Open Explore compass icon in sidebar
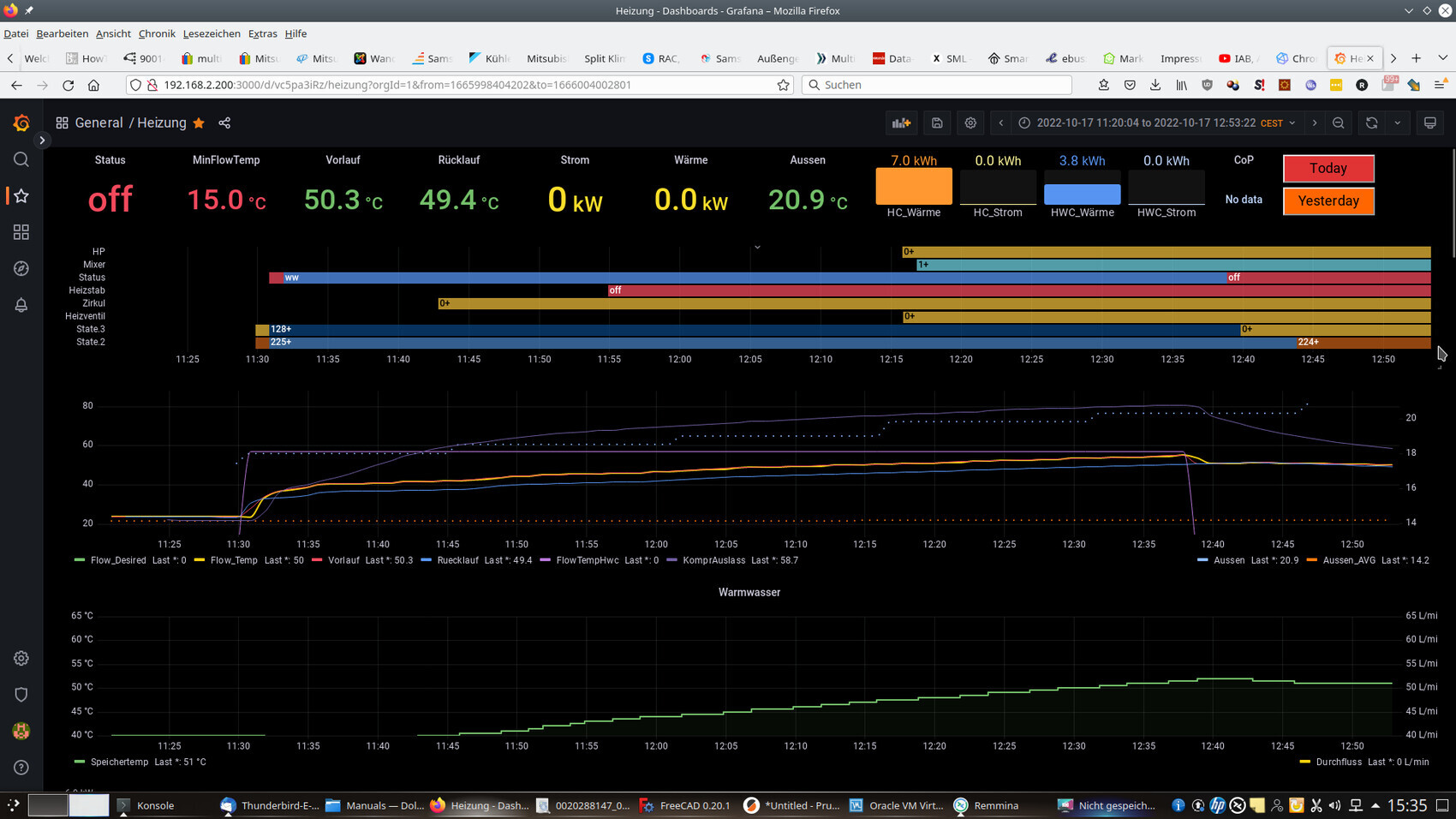The height and width of the screenshot is (819, 1456). tap(21, 269)
